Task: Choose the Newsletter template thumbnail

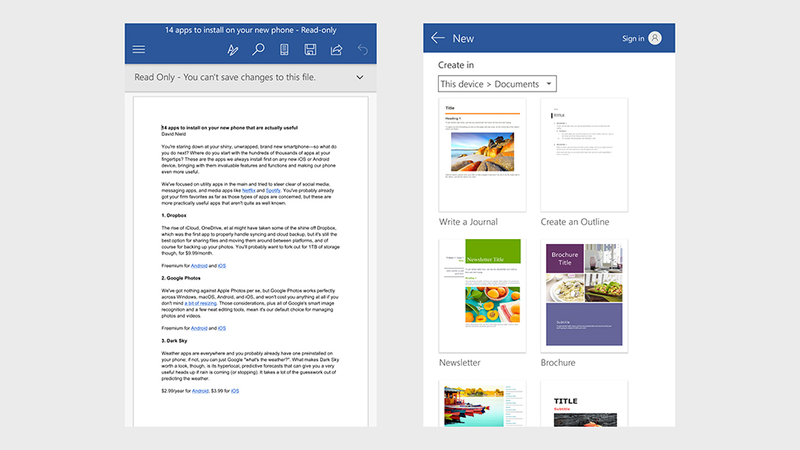Action: pos(482,295)
